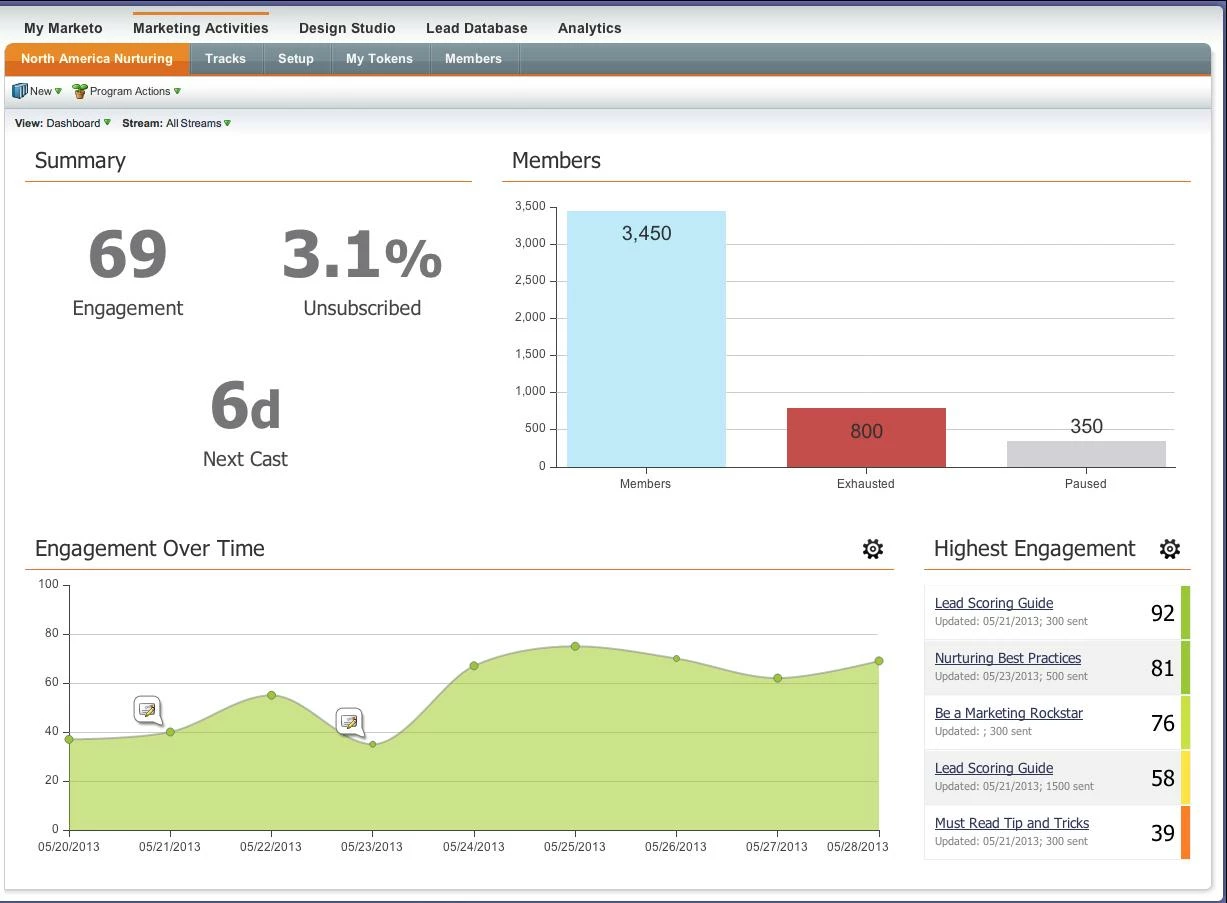Open Must Read Tip and Tricks link
Image resolution: width=1227 pixels, height=903 pixels.
point(1012,823)
